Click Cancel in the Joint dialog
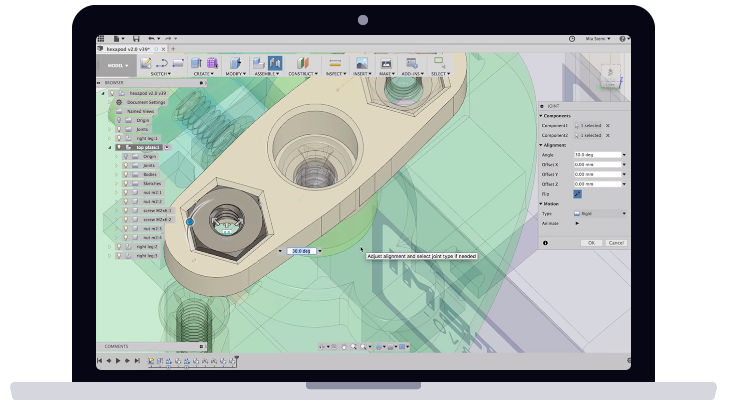This screenshot has width=729, height=407. pos(616,243)
